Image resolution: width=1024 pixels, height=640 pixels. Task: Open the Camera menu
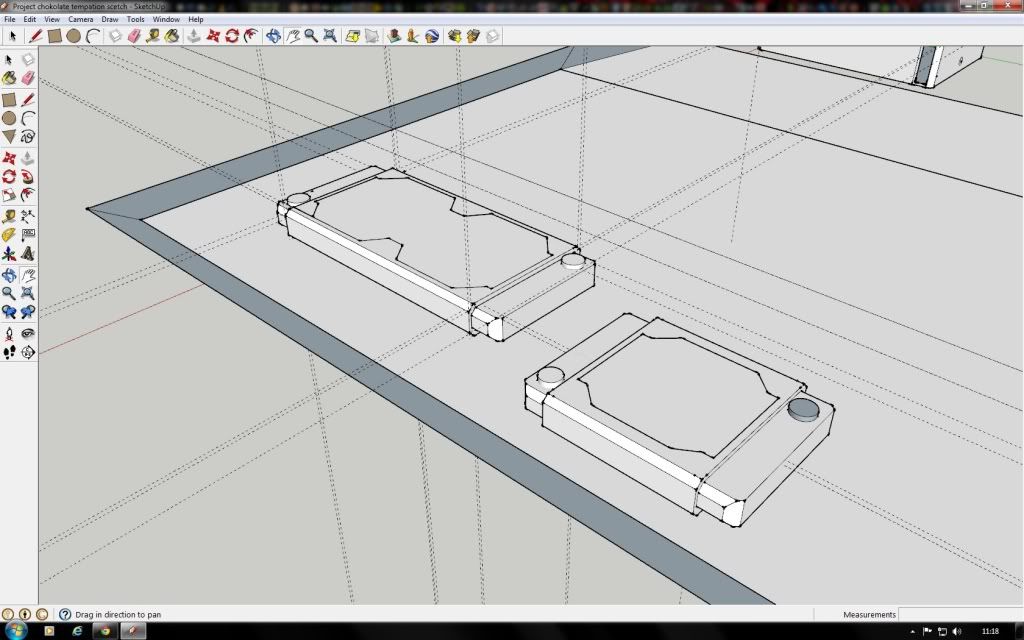[x=80, y=20]
